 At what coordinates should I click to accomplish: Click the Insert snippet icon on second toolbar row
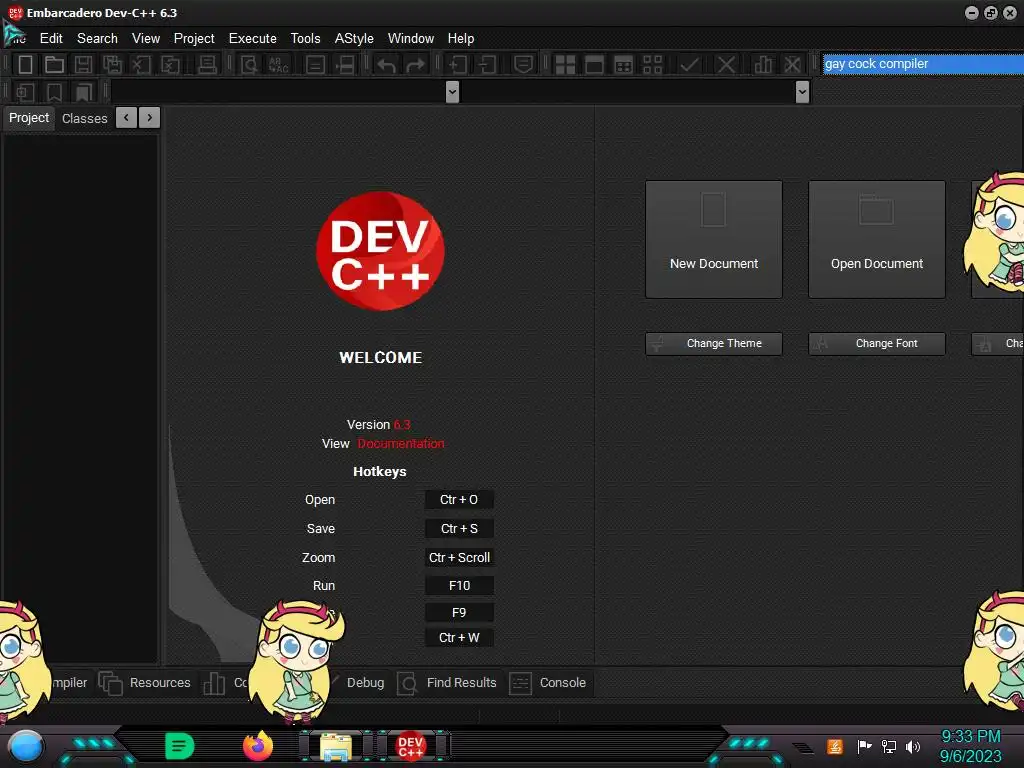[x=25, y=92]
